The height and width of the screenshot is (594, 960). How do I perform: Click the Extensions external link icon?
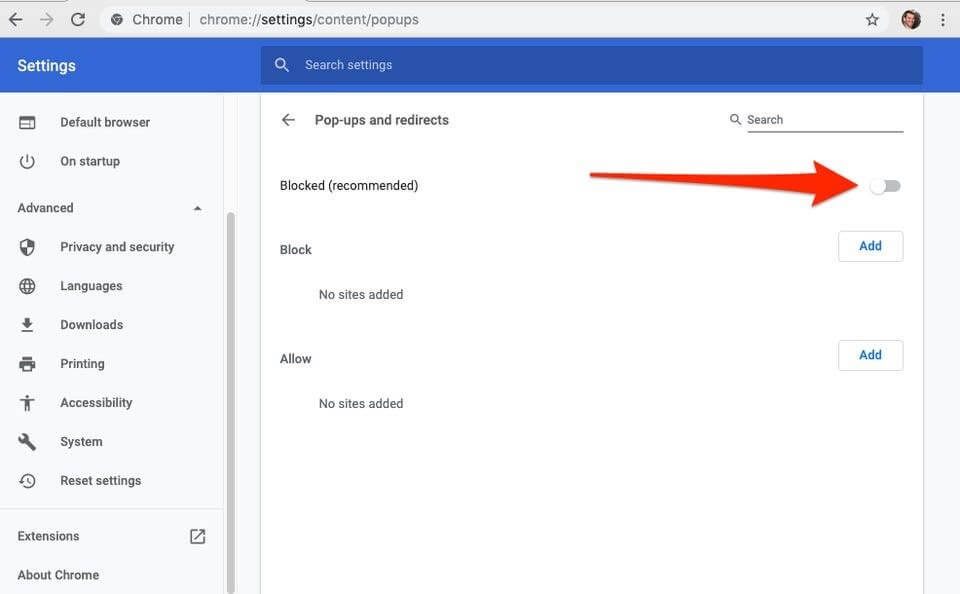pos(197,536)
